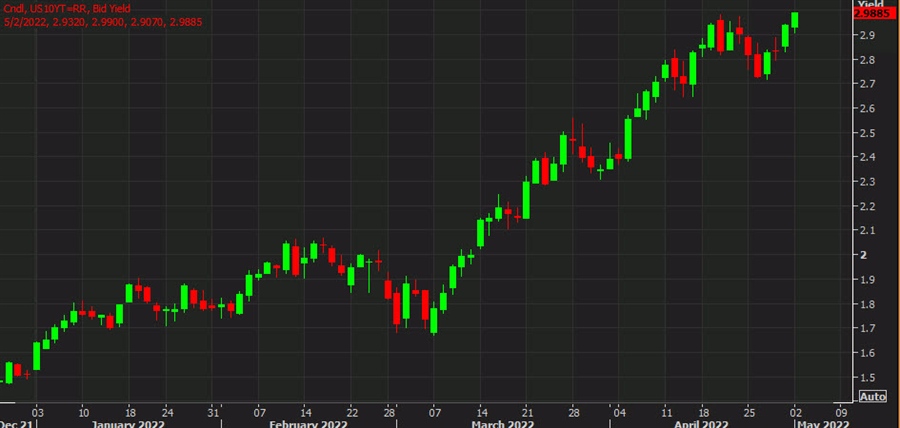The height and width of the screenshot is (428, 900).
Task: Click the 1.7 level on yield axis
Action: [x=867, y=328]
